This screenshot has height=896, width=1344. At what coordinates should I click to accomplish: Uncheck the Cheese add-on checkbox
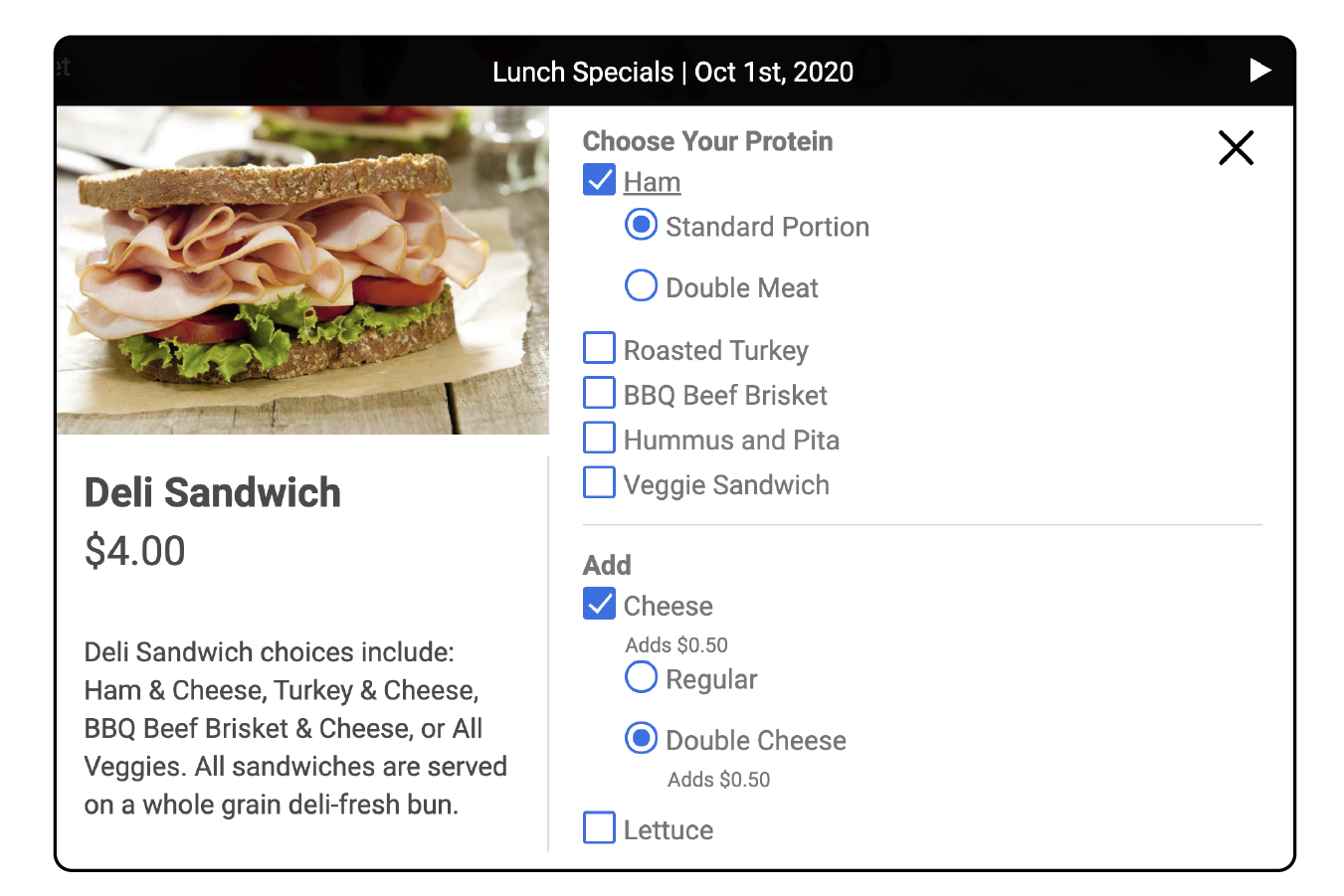599,604
